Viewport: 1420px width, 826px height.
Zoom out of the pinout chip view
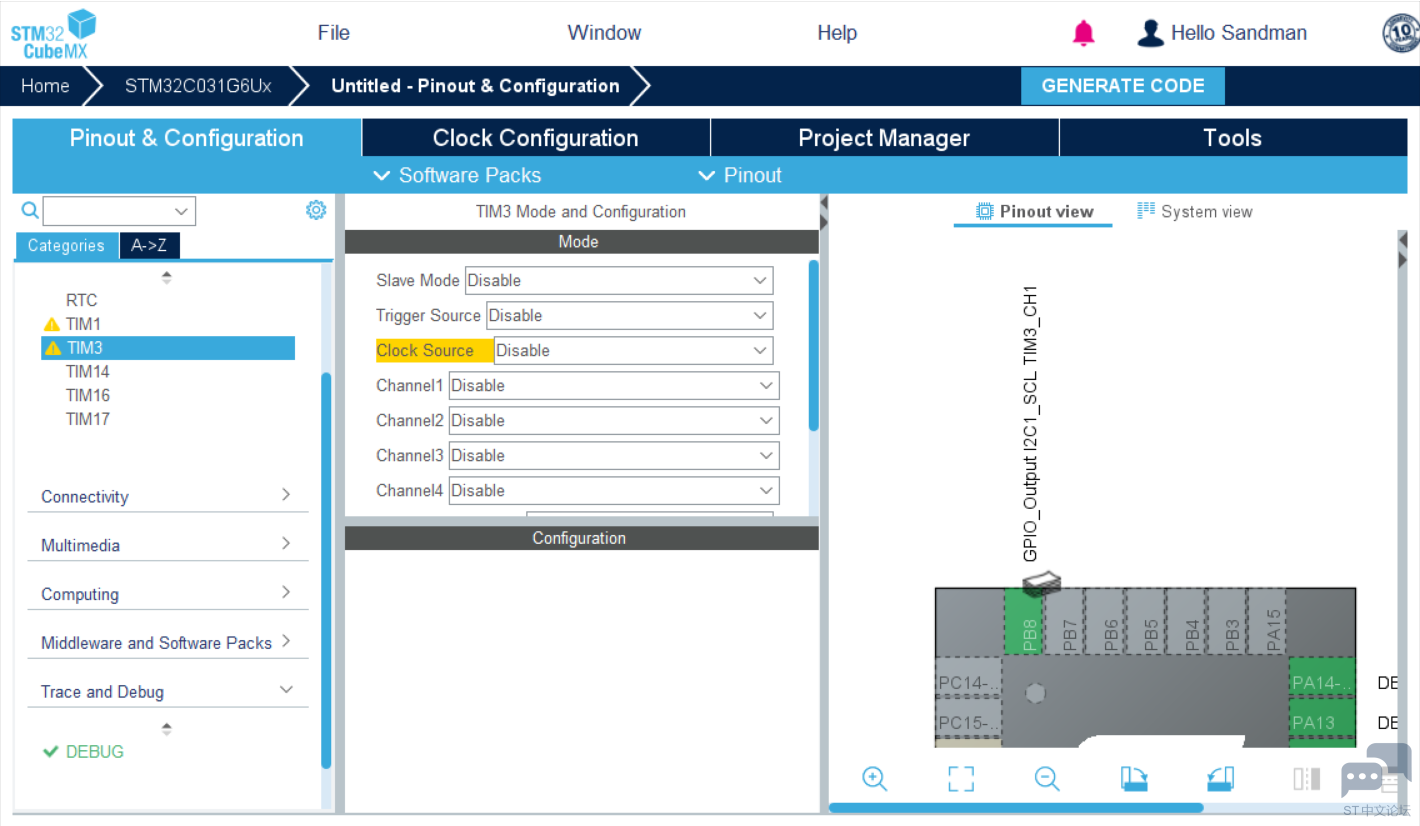(1047, 779)
